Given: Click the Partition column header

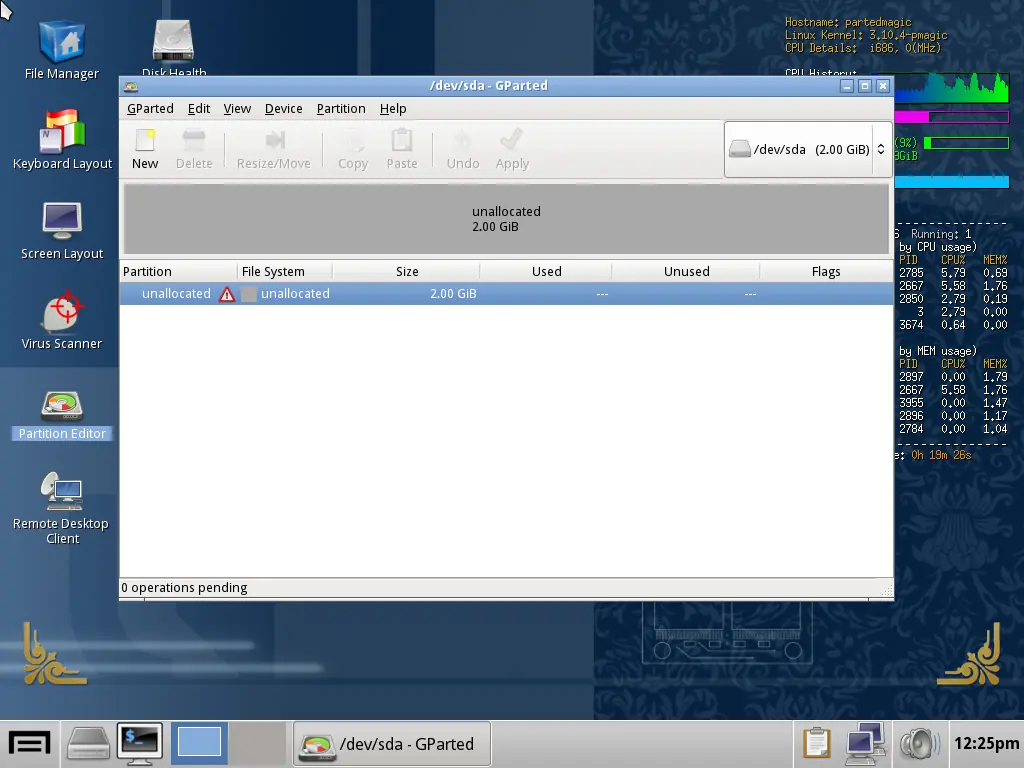Looking at the screenshot, I should click(x=179, y=272).
